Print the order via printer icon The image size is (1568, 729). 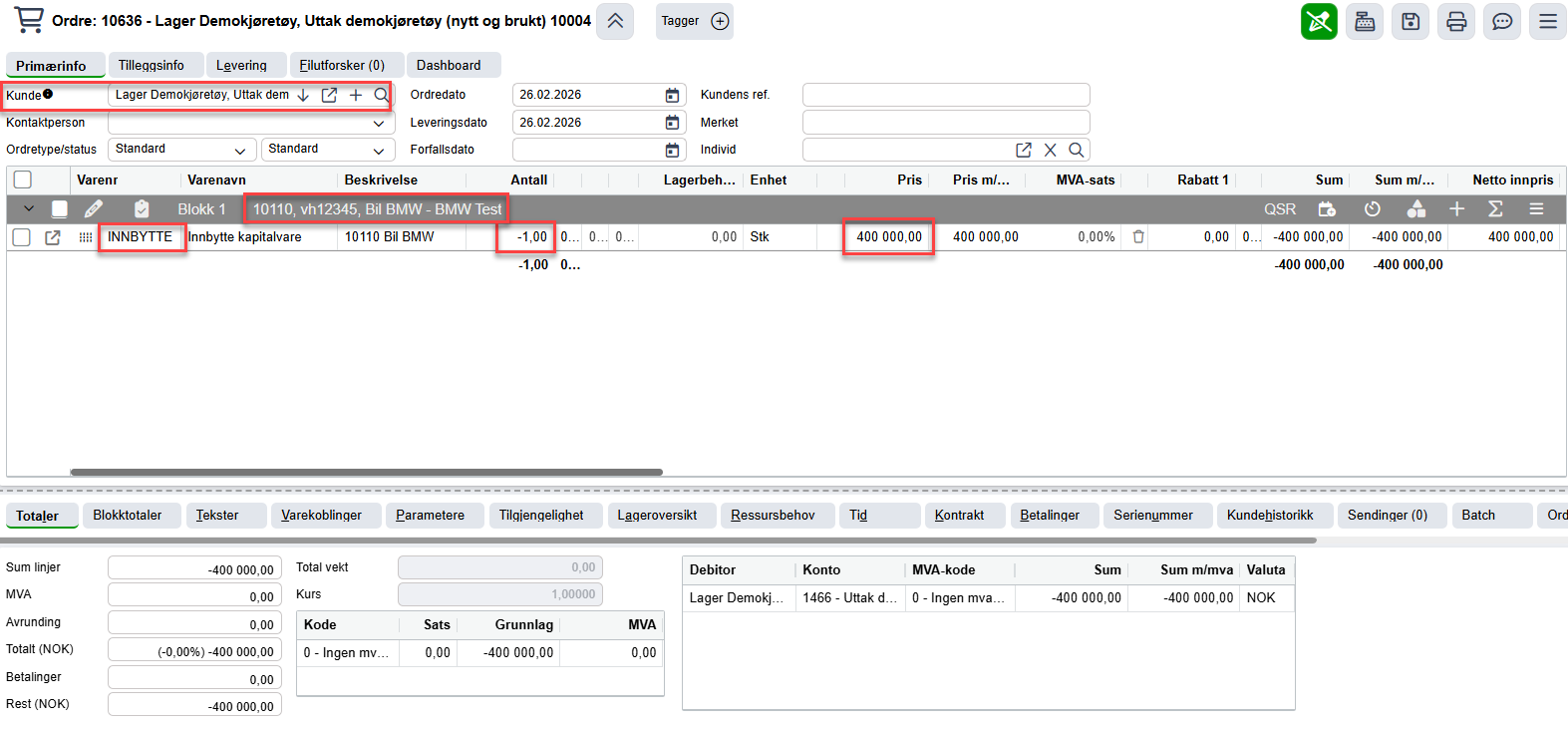click(x=1456, y=21)
